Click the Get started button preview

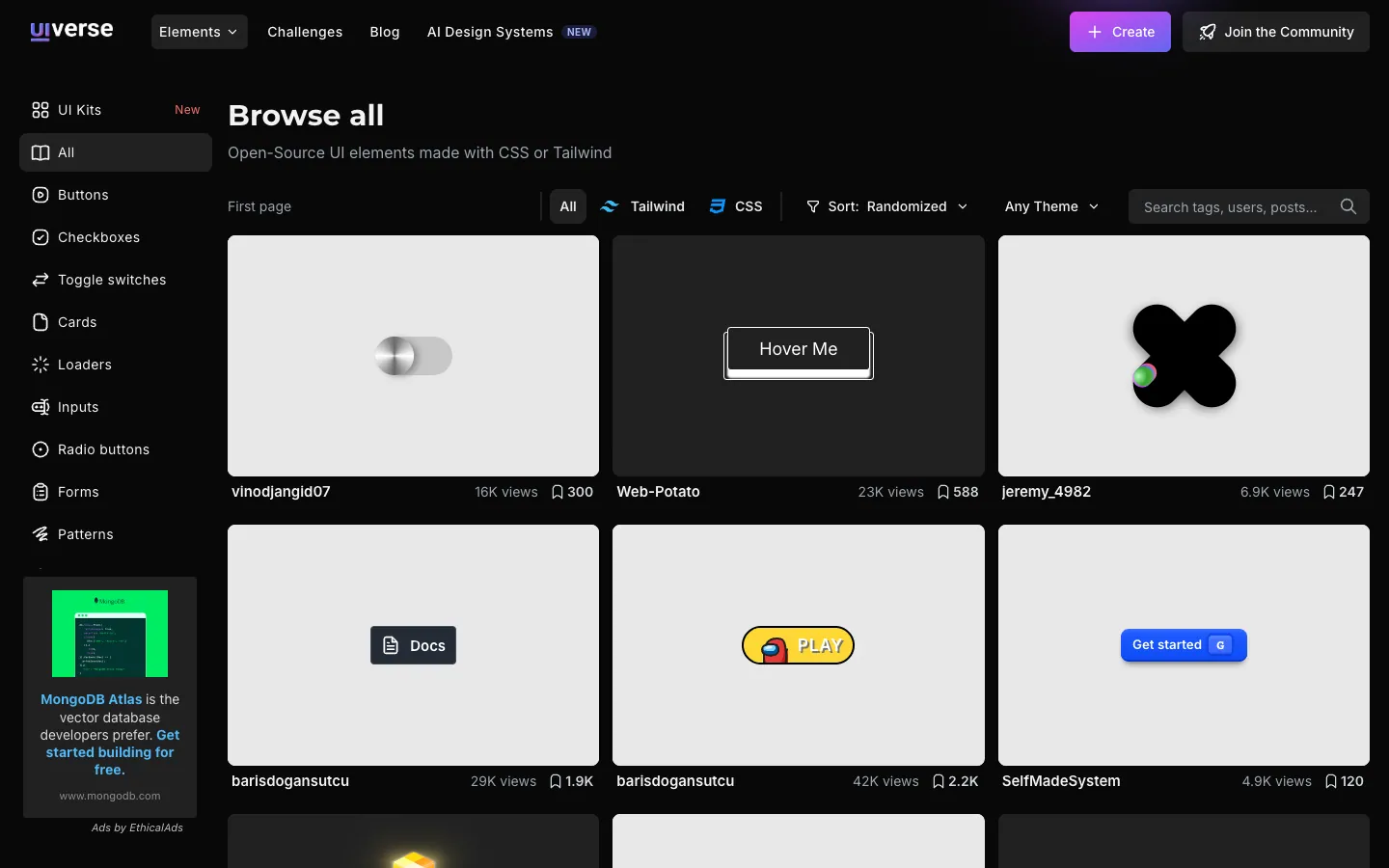pos(1184,645)
